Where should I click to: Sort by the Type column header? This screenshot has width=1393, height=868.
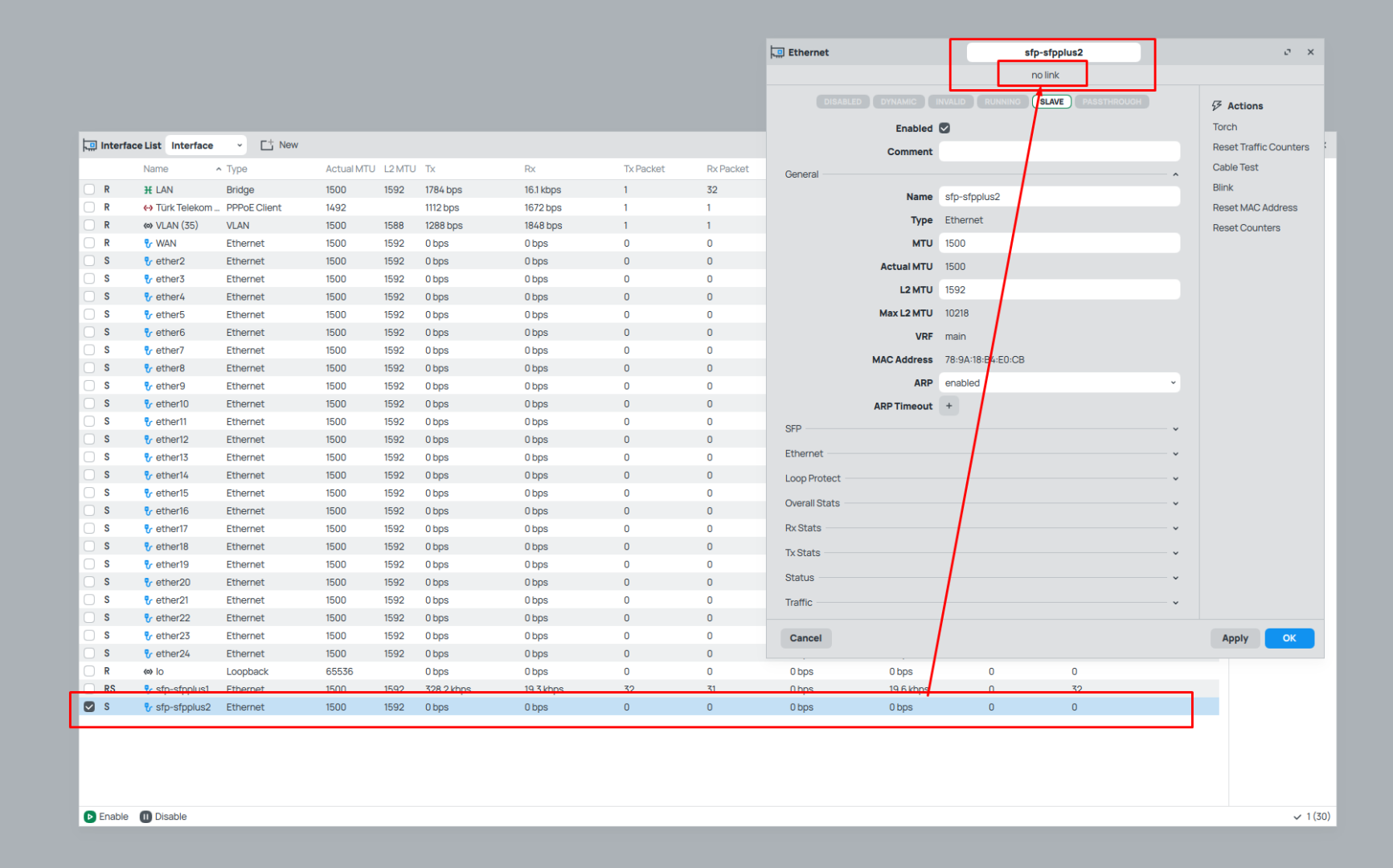[x=236, y=169]
